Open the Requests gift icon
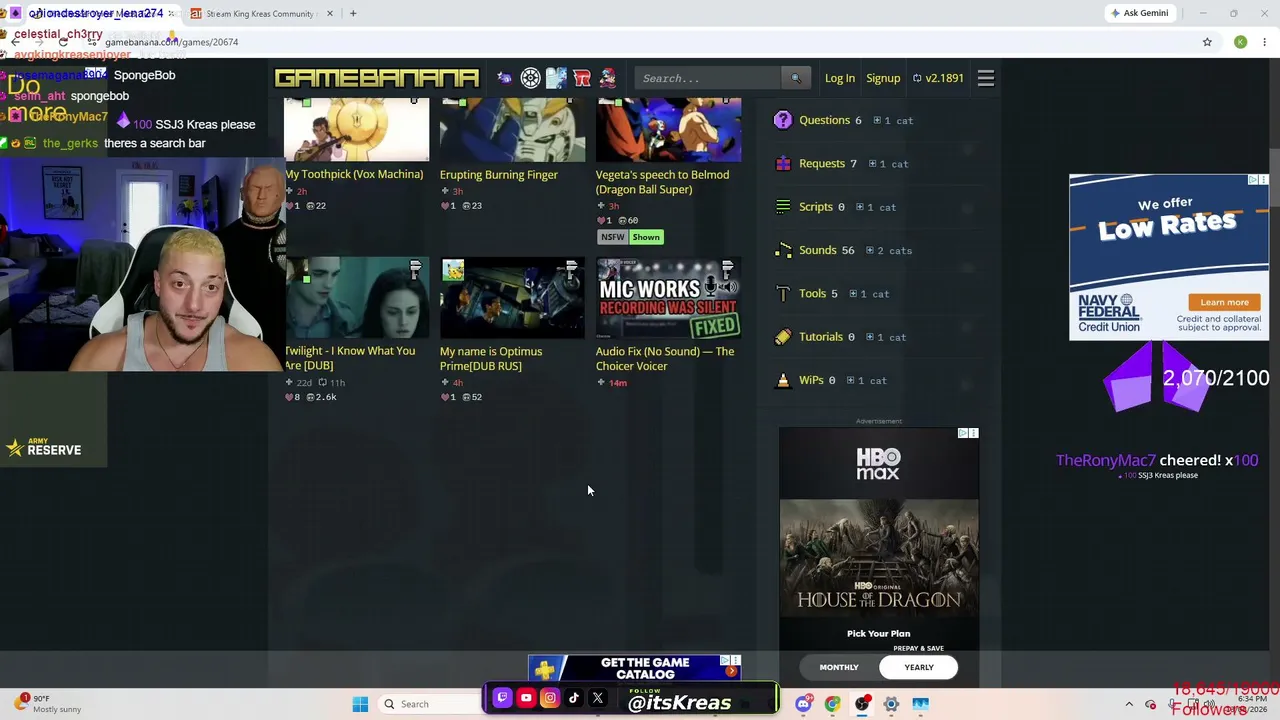 (783, 164)
